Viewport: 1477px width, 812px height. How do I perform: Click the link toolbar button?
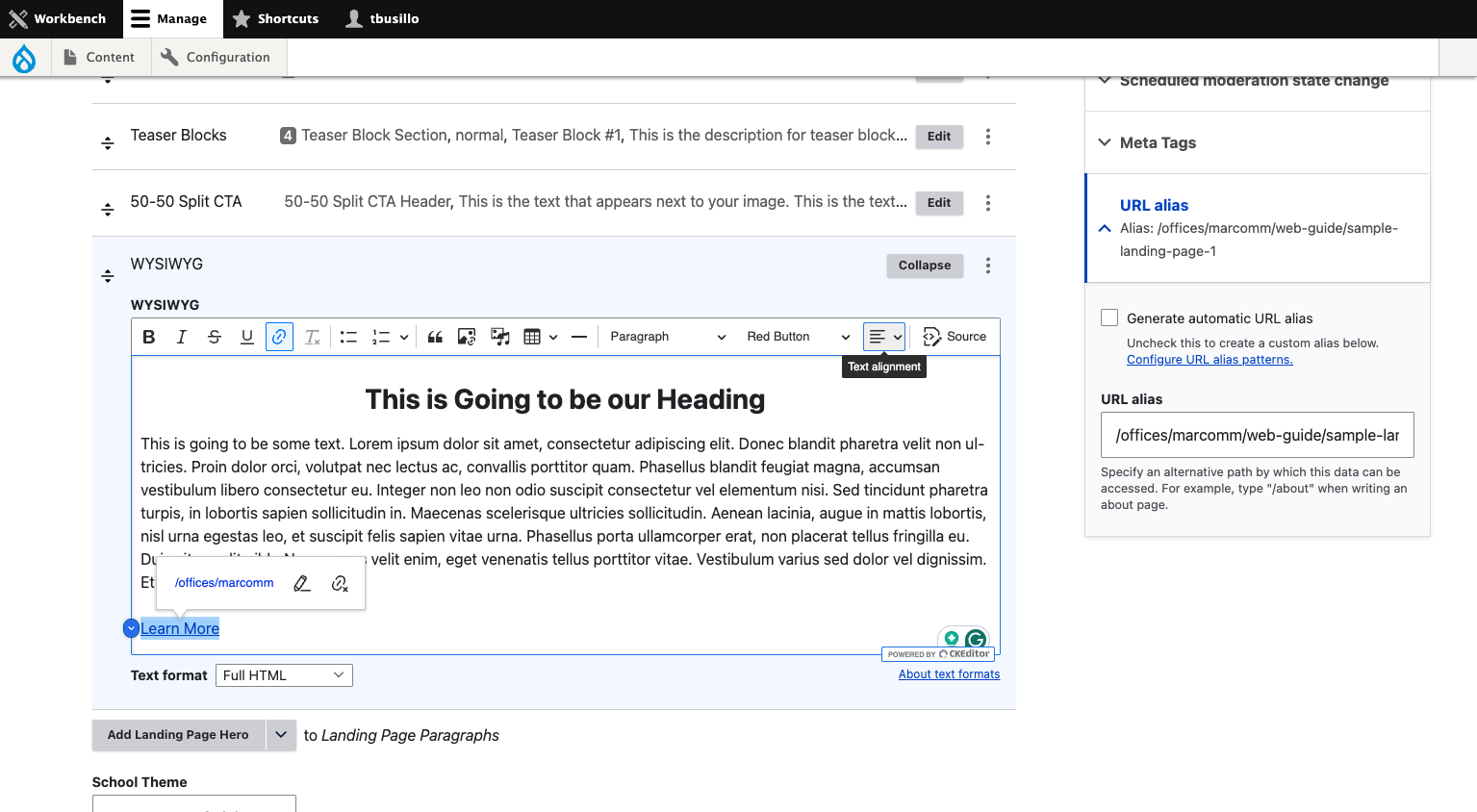(279, 337)
